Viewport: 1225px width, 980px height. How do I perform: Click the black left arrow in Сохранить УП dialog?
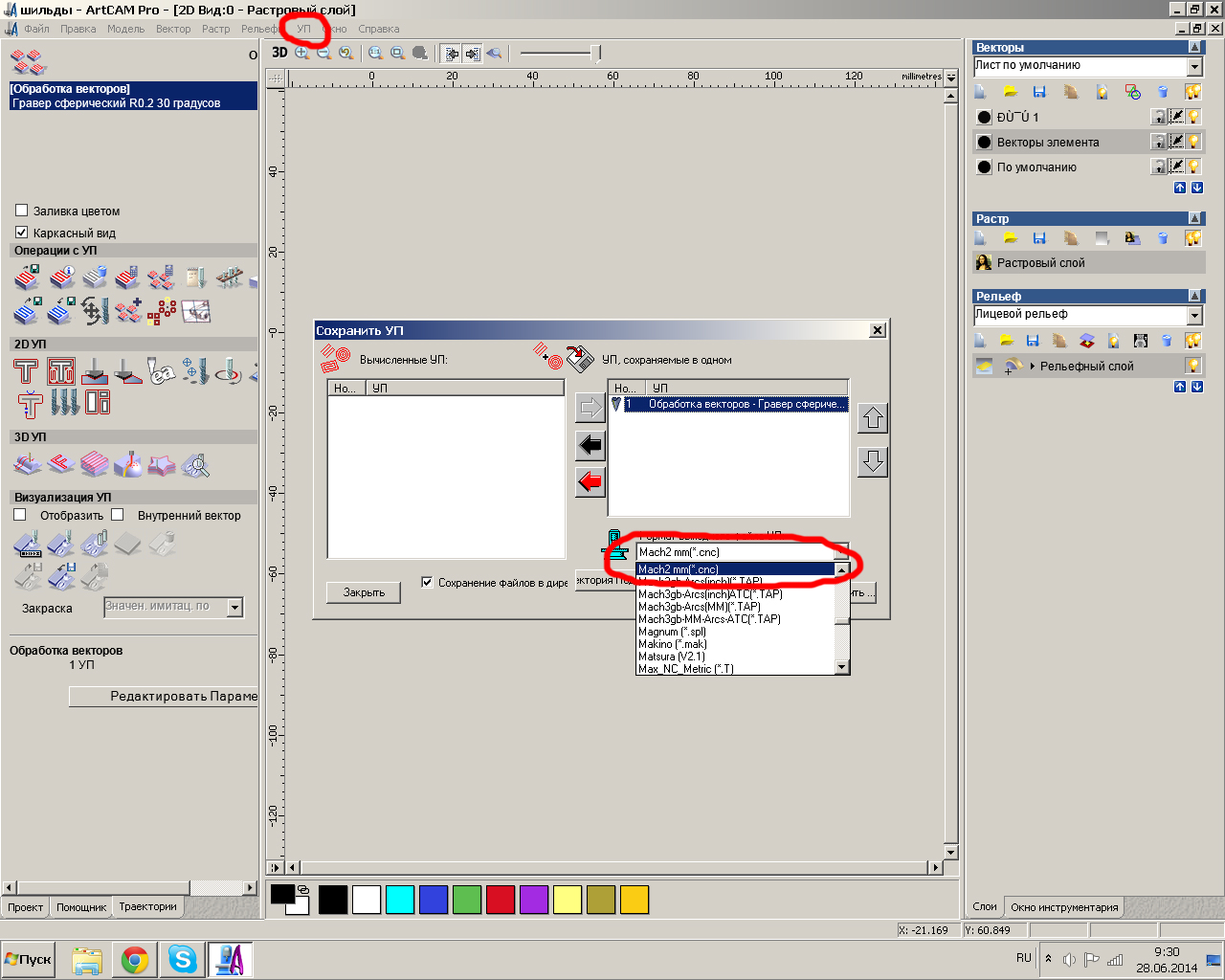pos(590,445)
